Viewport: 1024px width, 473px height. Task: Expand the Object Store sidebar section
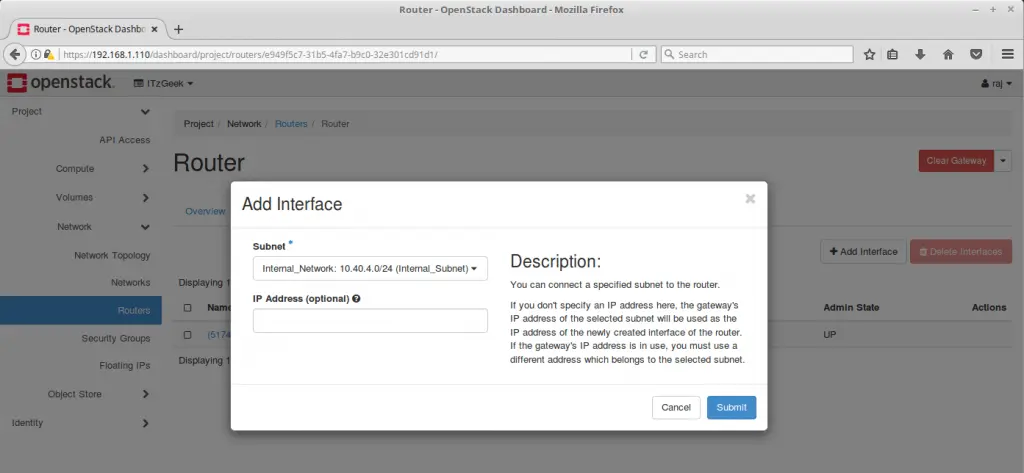coord(145,394)
